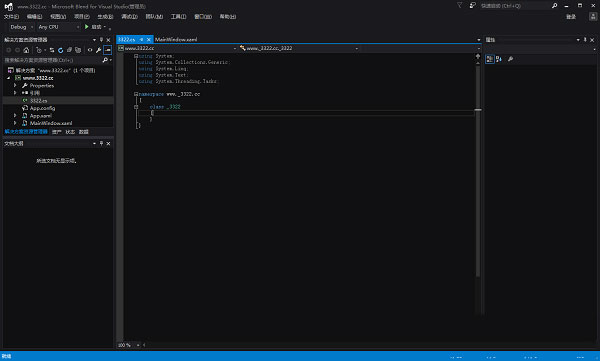Screen dimensions: 600x361
Task: Click the Forward arrow in Solution Explorer toolbar
Action: point(17,50)
